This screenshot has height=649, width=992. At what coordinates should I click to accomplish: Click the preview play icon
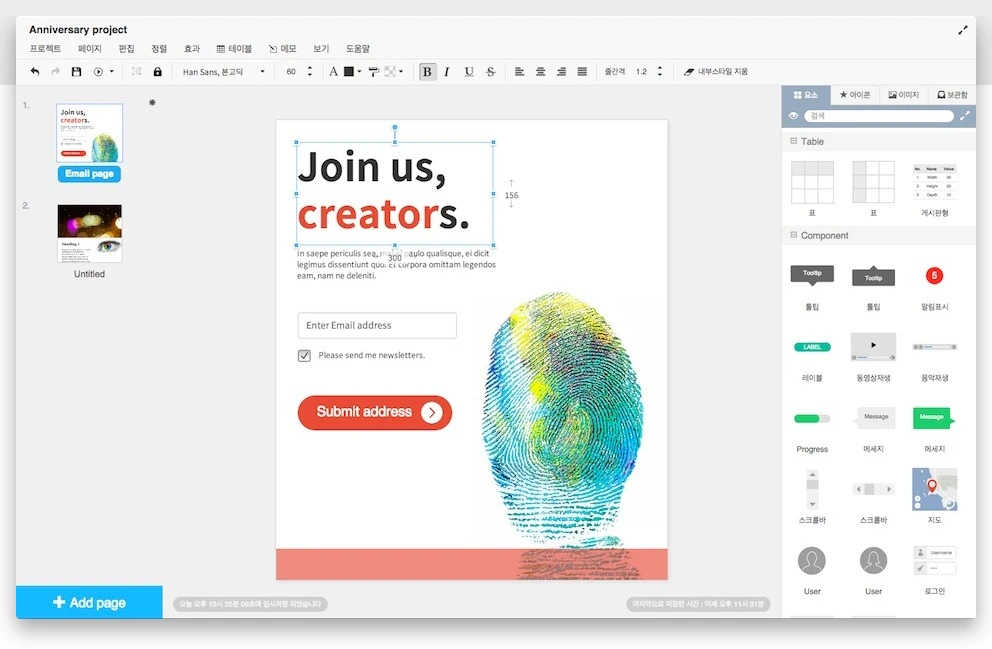point(98,71)
